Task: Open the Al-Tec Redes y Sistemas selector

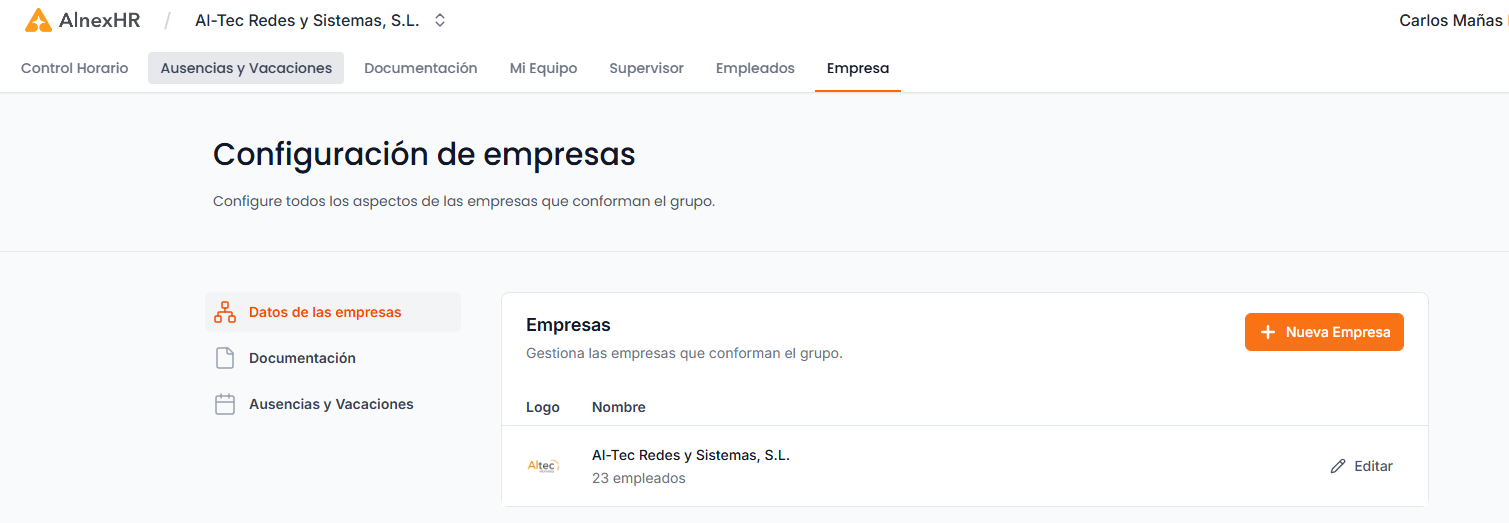Action: point(307,20)
